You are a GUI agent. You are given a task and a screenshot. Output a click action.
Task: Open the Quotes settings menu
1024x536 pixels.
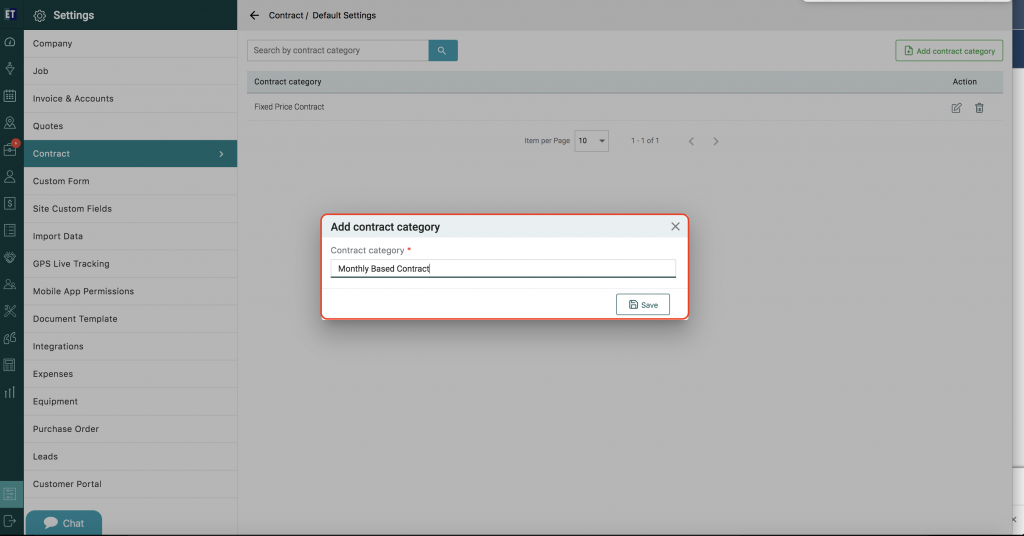[131, 126]
